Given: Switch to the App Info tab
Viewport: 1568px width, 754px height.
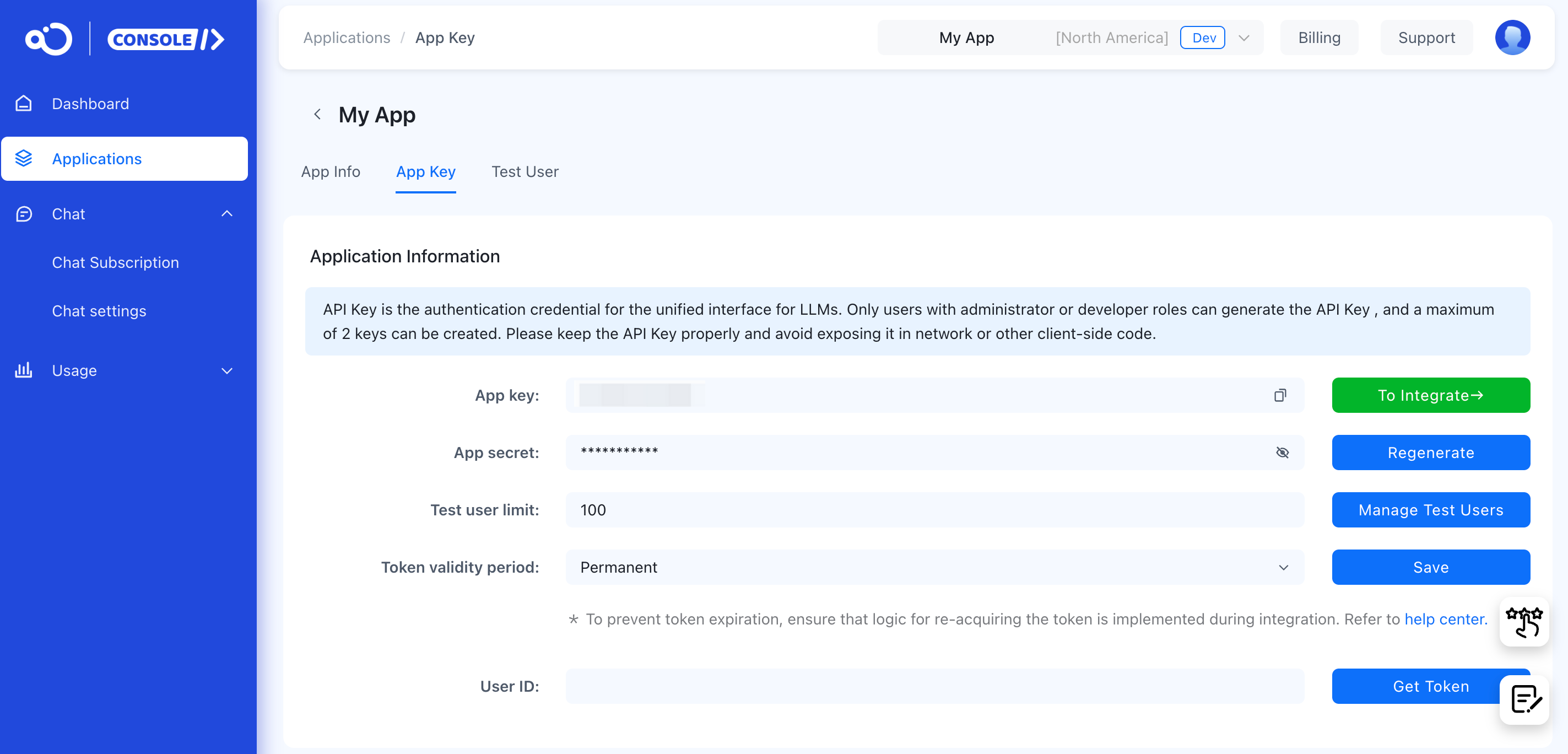Looking at the screenshot, I should pyautogui.click(x=331, y=172).
